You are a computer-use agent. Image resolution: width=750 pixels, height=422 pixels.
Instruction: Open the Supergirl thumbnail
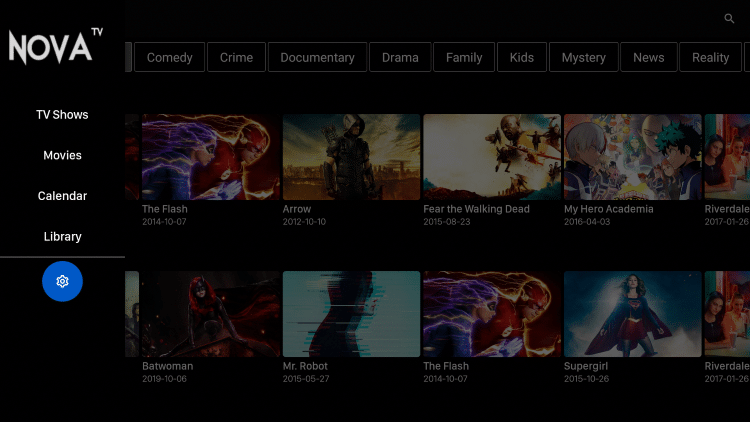[x=632, y=314]
